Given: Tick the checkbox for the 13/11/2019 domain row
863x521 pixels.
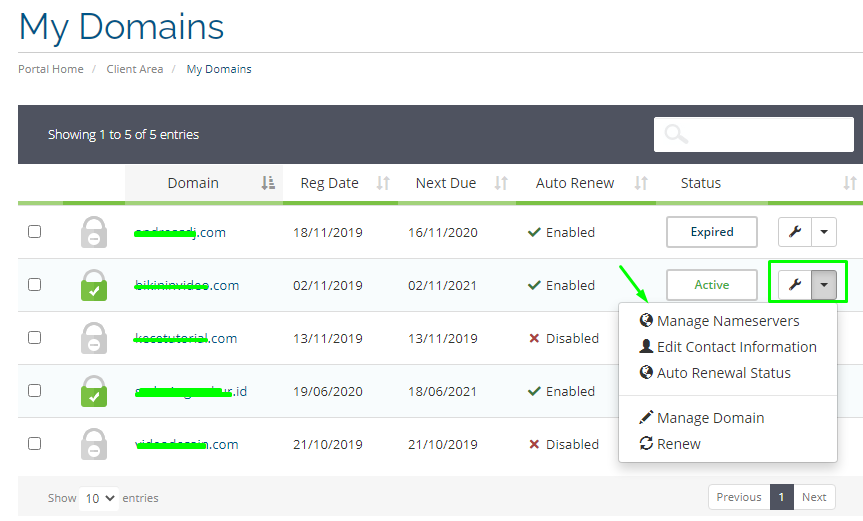Looking at the screenshot, I should (35, 337).
